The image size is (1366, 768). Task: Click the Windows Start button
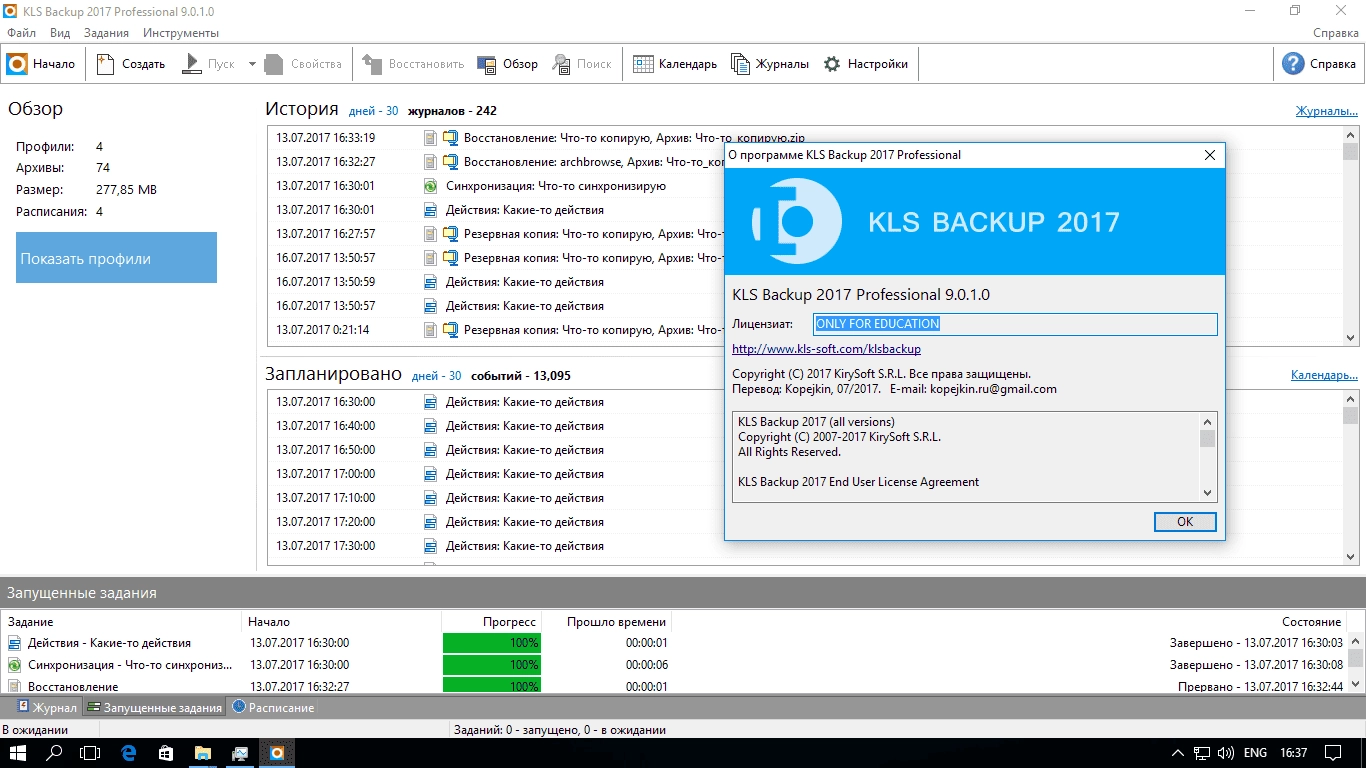20,753
